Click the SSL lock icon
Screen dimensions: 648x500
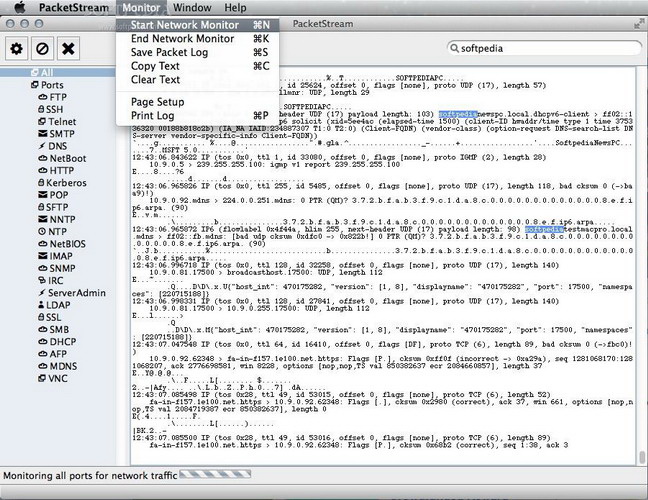pos(41,317)
